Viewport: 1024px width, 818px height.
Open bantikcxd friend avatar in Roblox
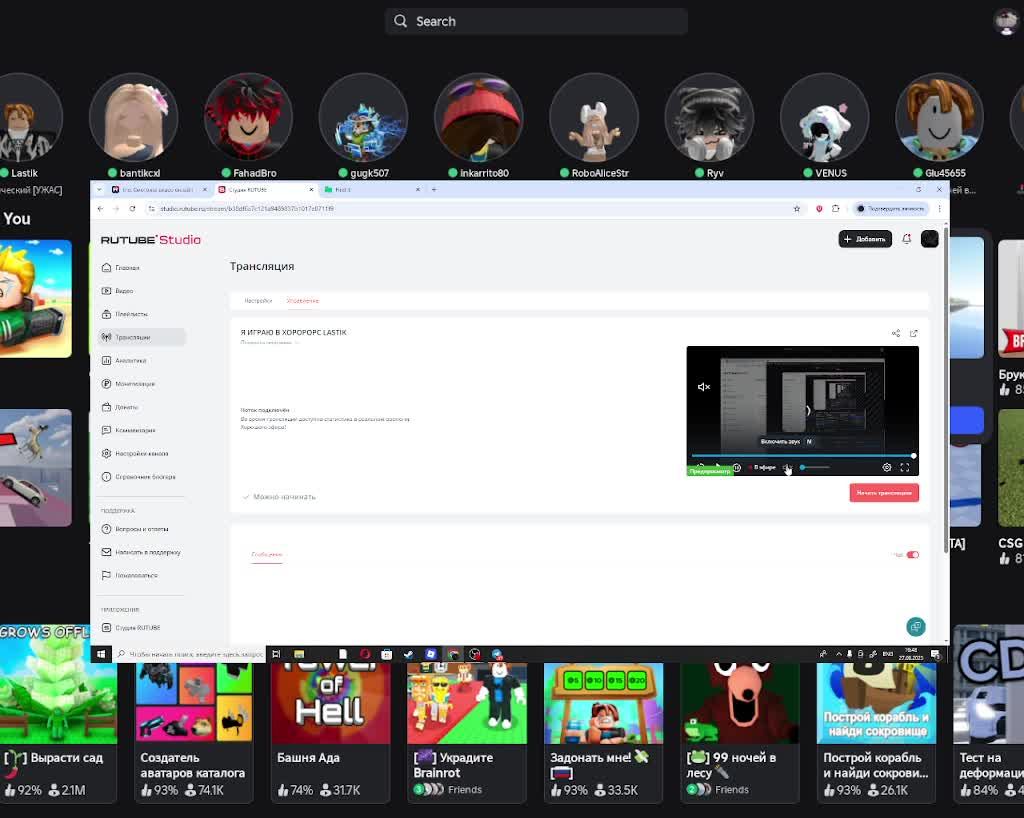133,118
